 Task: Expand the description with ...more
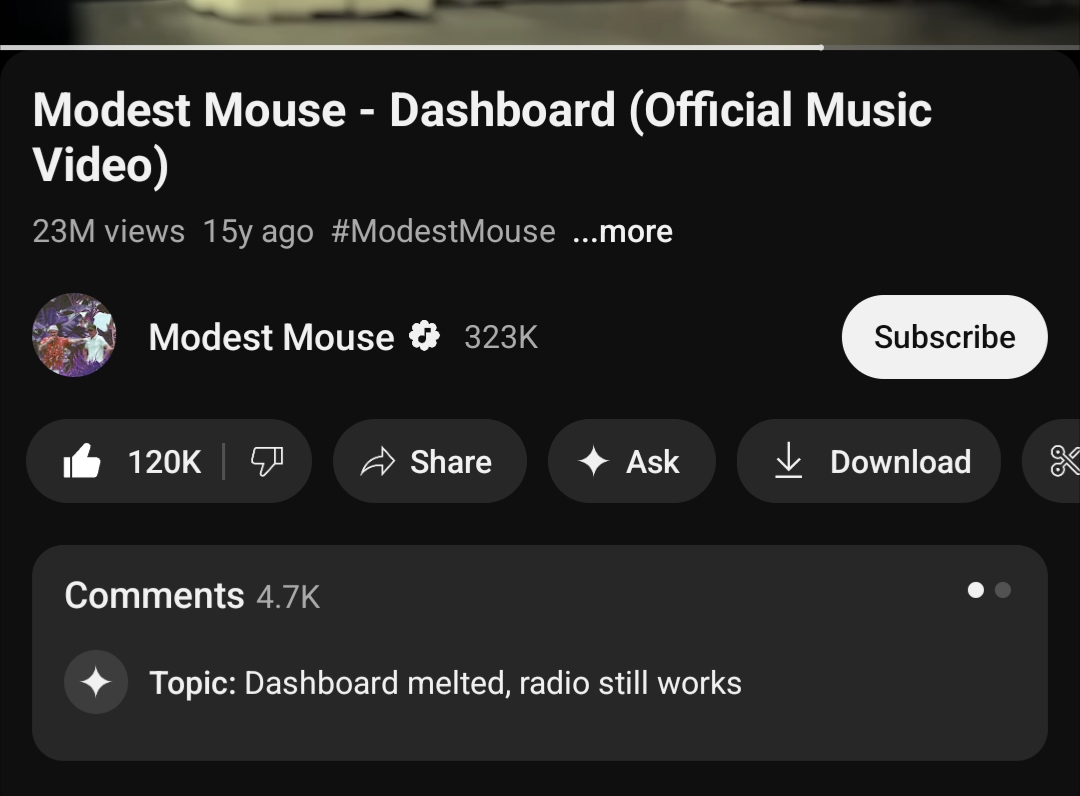coord(622,232)
